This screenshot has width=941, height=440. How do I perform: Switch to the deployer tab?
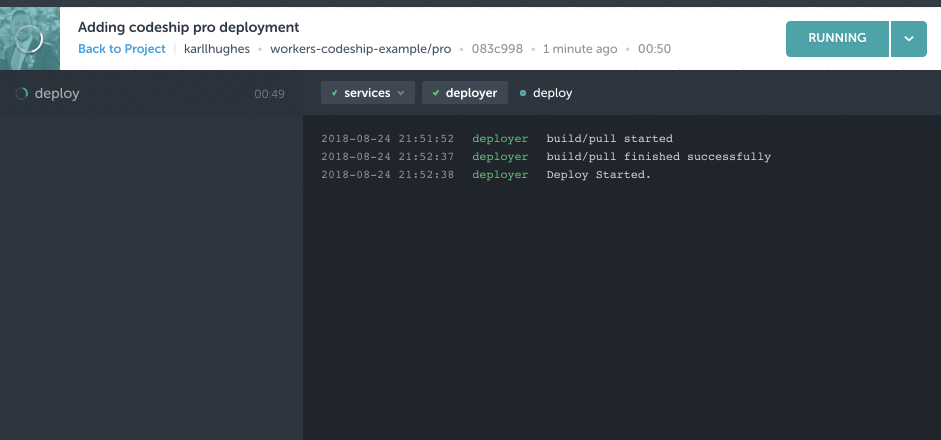click(x=464, y=93)
